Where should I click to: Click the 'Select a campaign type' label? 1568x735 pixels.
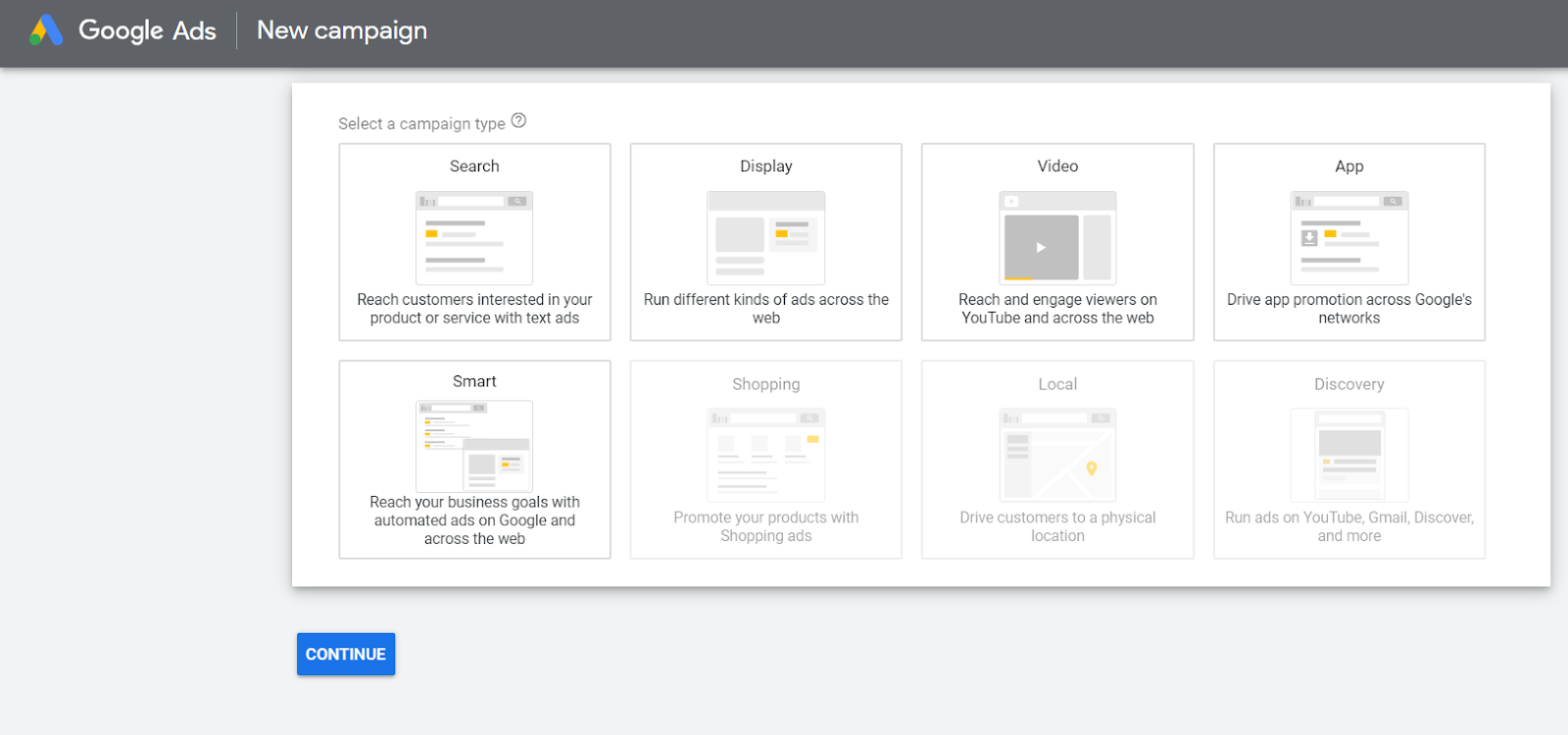click(421, 123)
